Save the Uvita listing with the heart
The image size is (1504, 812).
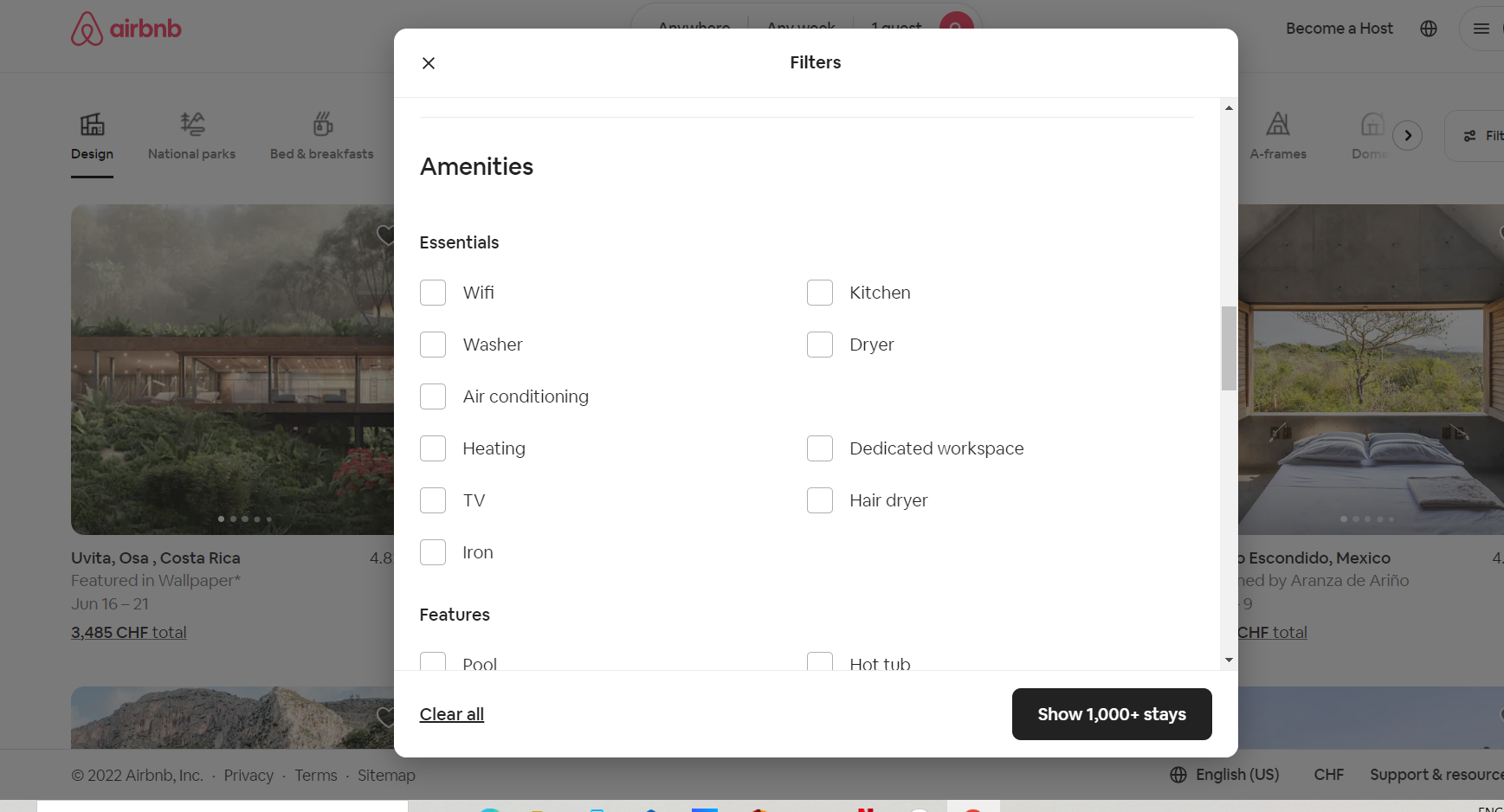coord(385,235)
